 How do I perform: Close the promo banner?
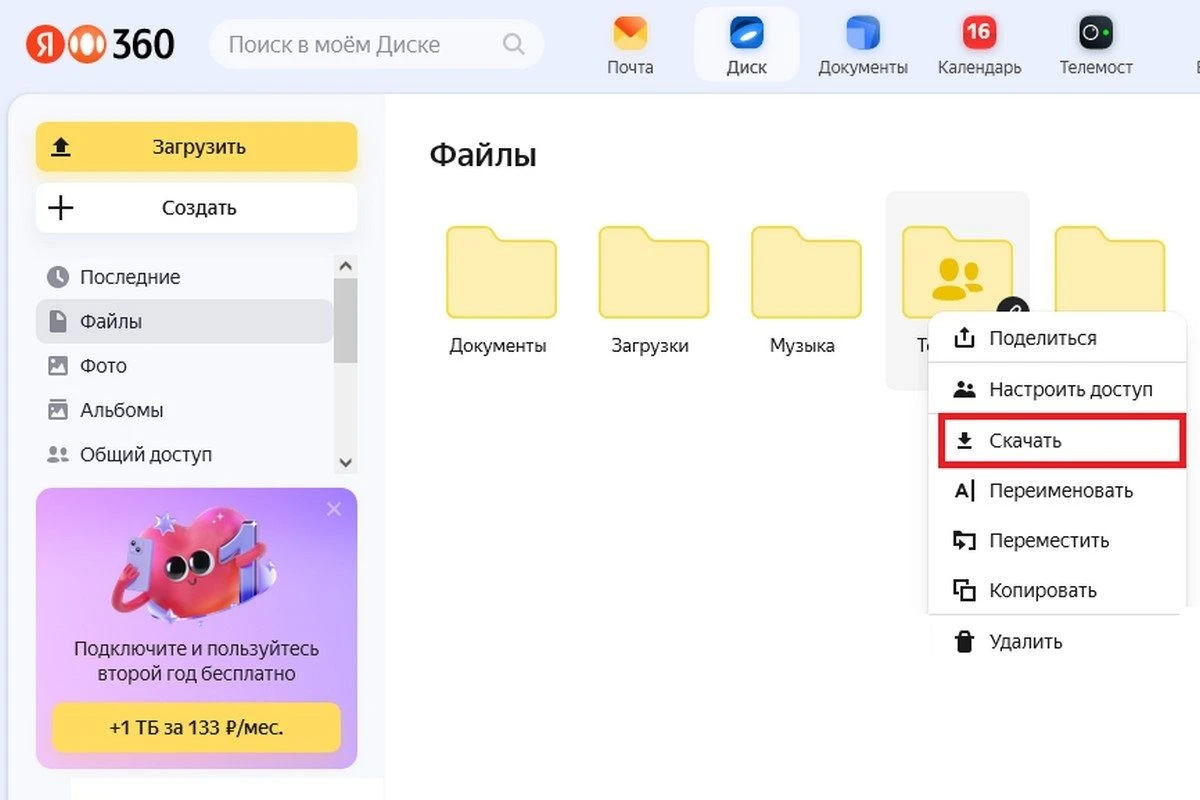tap(334, 509)
